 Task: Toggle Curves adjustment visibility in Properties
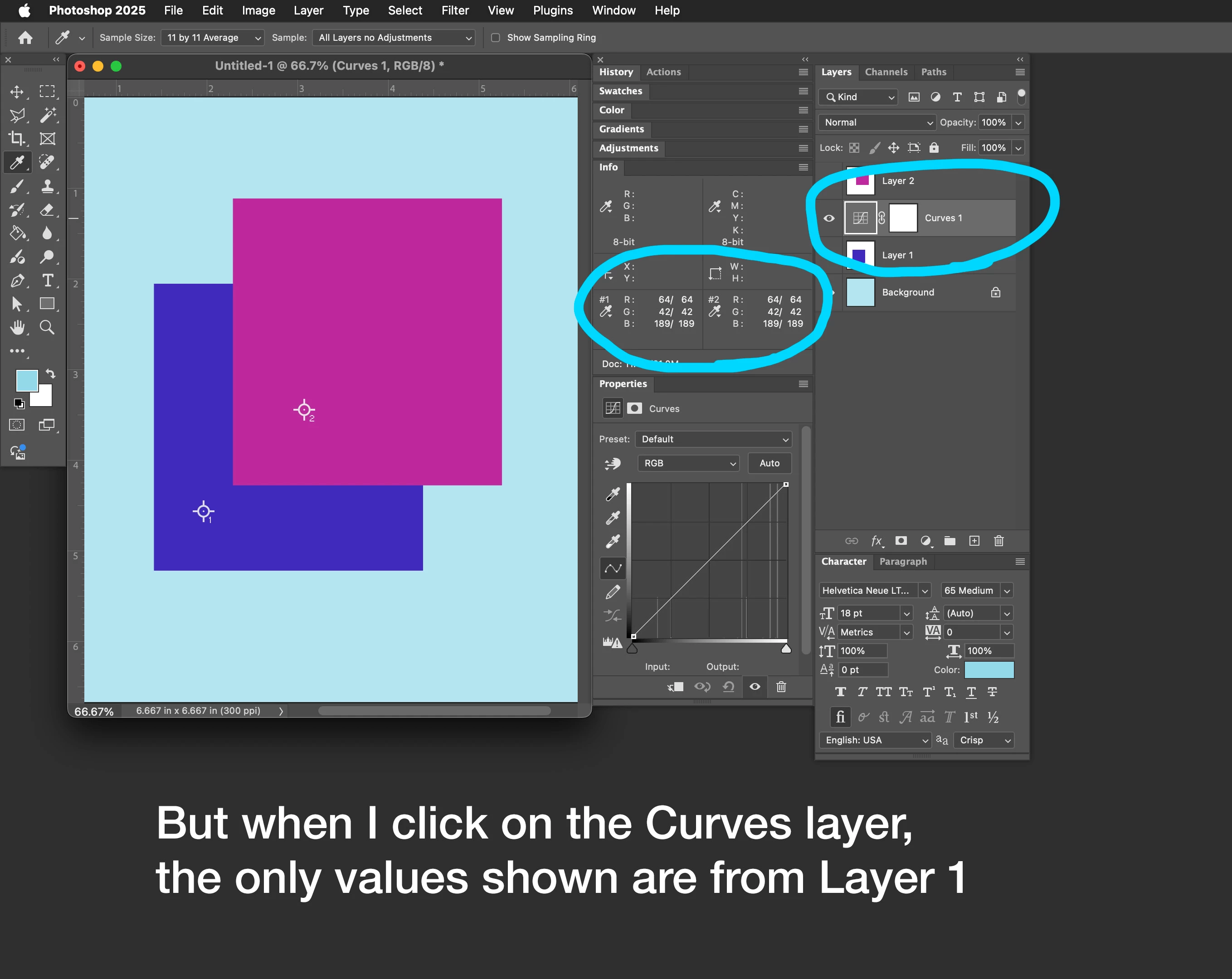[754, 687]
